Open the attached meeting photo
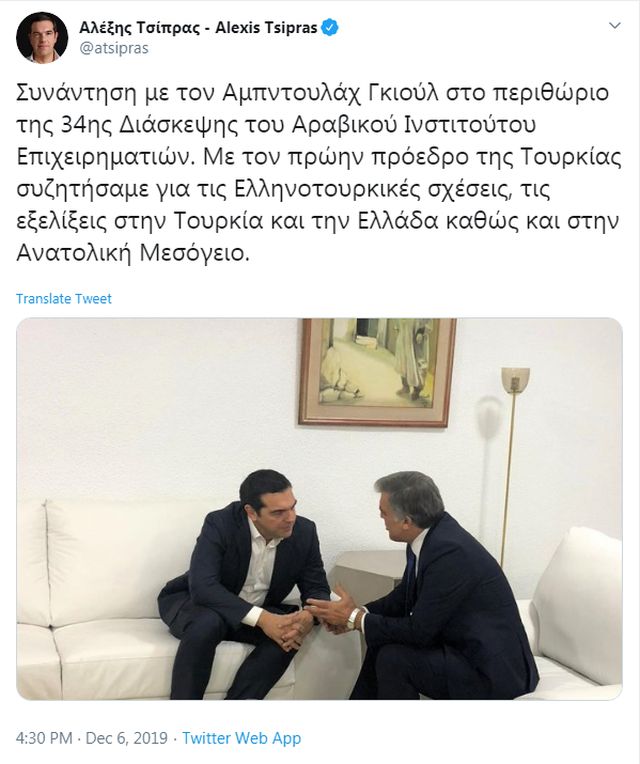Screen dimensions: 640x764 pos(320,509)
